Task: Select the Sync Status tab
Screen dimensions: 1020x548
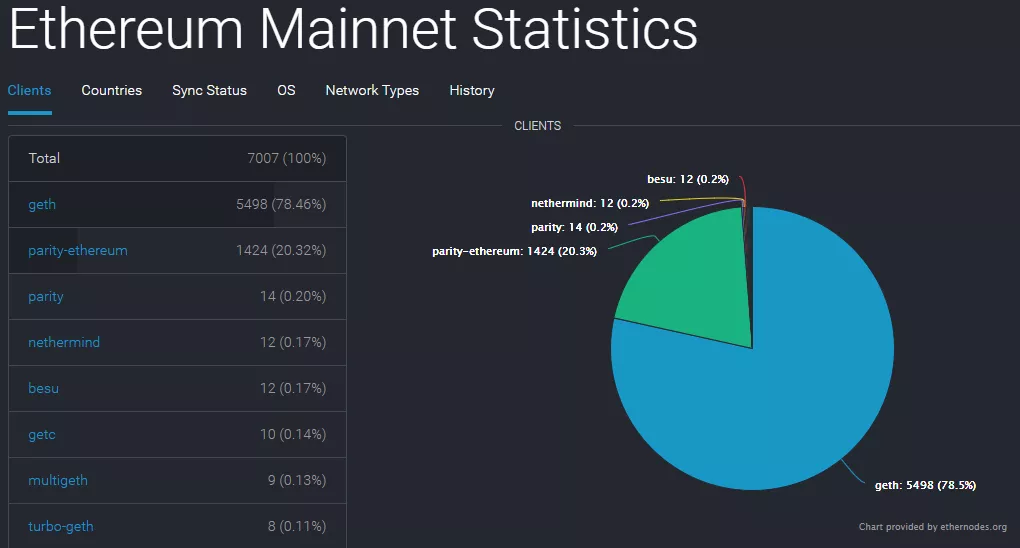Action: coord(209,90)
